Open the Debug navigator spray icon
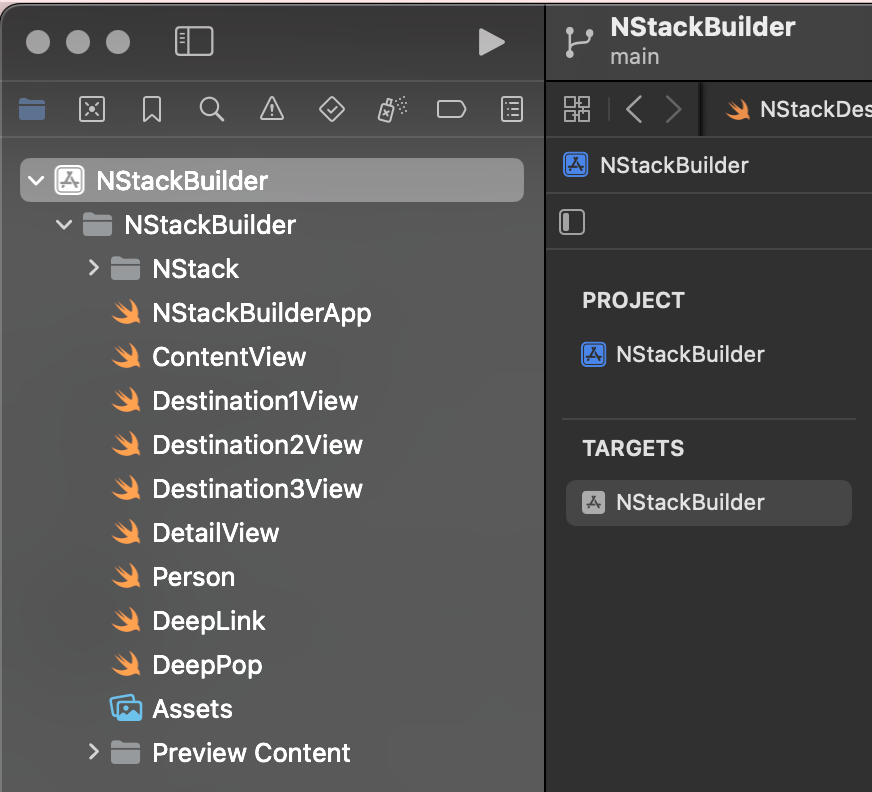Screen dimensions: 872x792 pyautogui.click(x=391, y=109)
